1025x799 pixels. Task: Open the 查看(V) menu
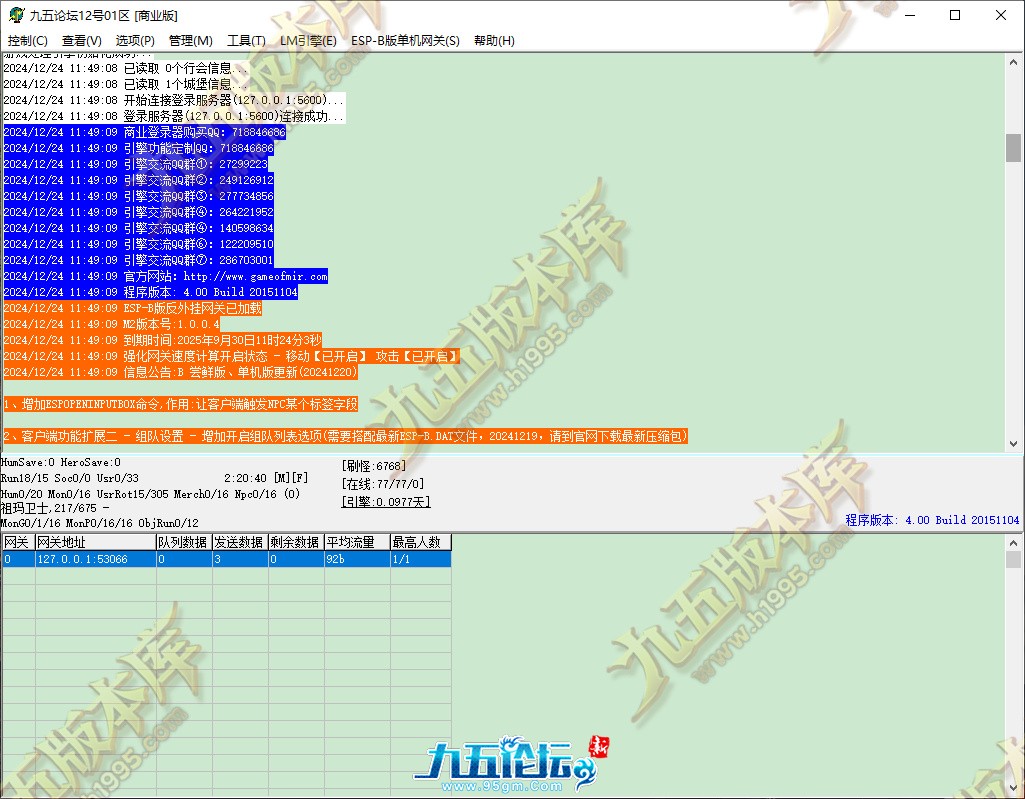pyautogui.click(x=81, y=41)
